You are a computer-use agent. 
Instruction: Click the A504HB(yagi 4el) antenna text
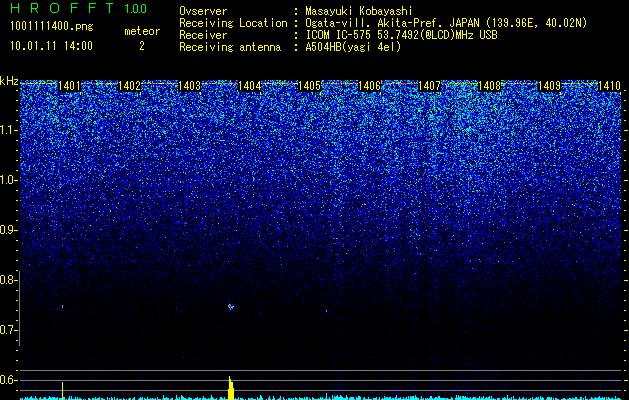[x=353, y=47]
